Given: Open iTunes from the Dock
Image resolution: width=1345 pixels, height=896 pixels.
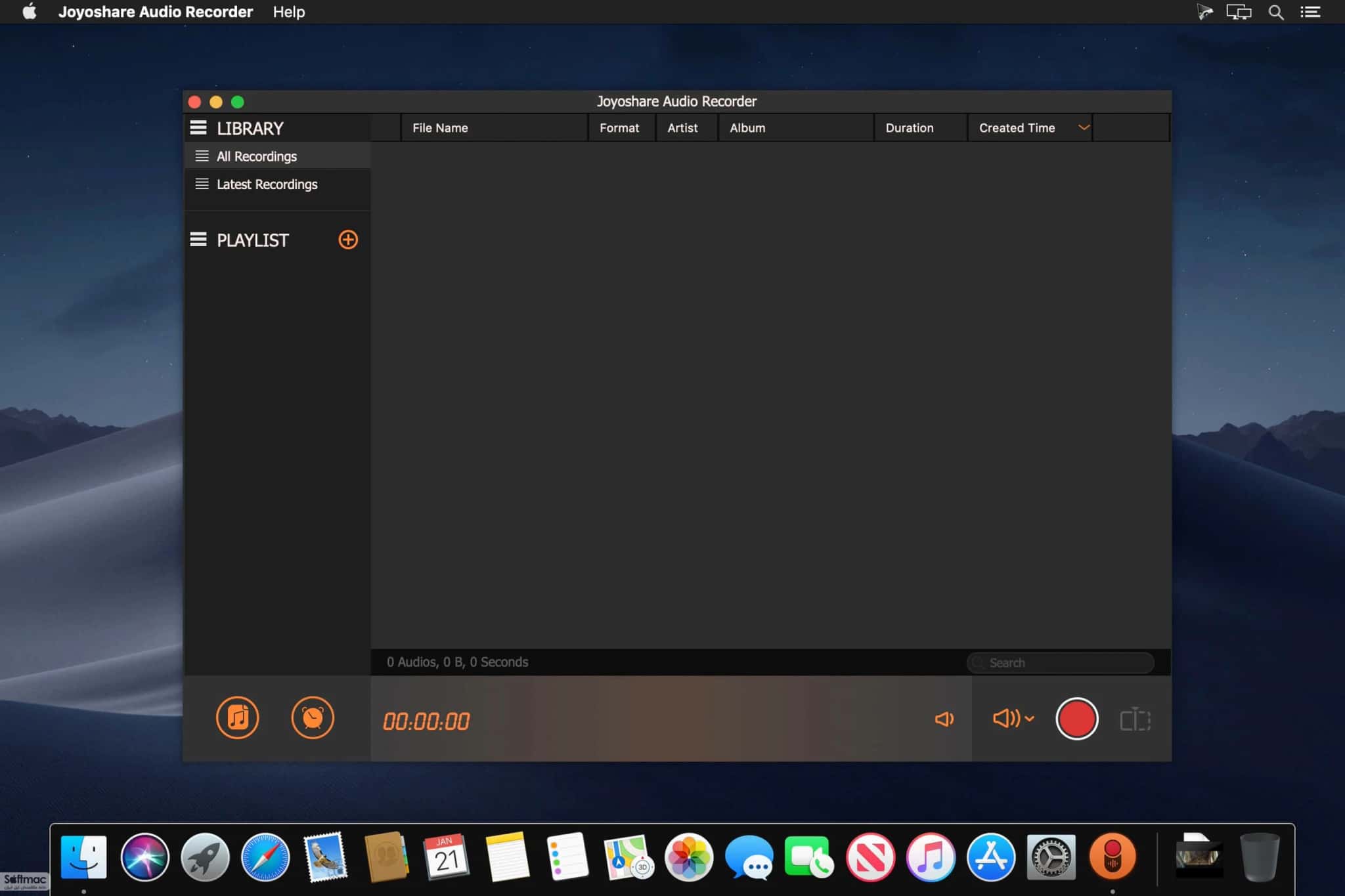Looking at the screenshot, I should tap(931, 857).
